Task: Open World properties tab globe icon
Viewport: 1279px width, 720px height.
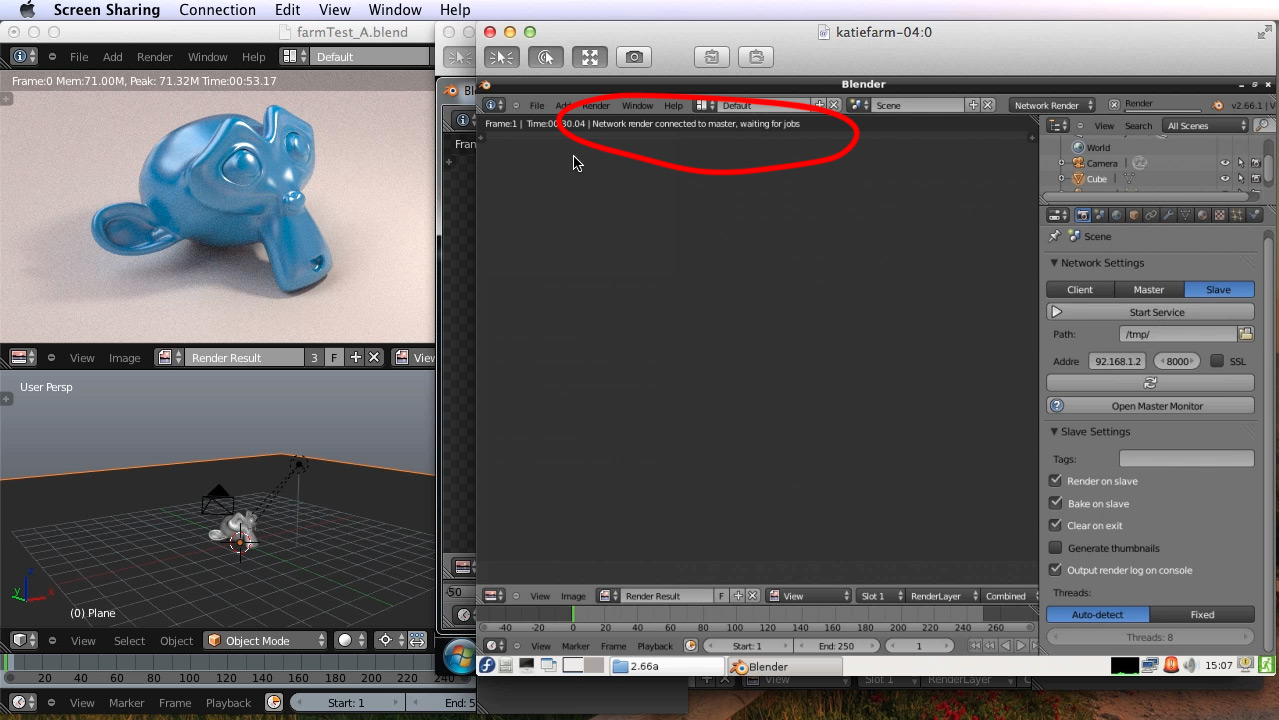Action: pos(1117,215)
